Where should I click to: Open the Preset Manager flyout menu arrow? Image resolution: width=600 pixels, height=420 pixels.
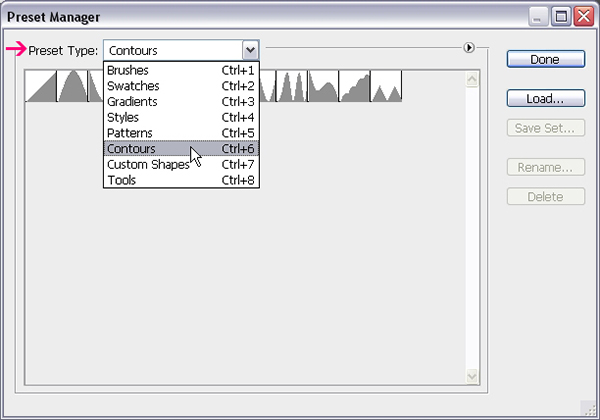tap(469, 48)
